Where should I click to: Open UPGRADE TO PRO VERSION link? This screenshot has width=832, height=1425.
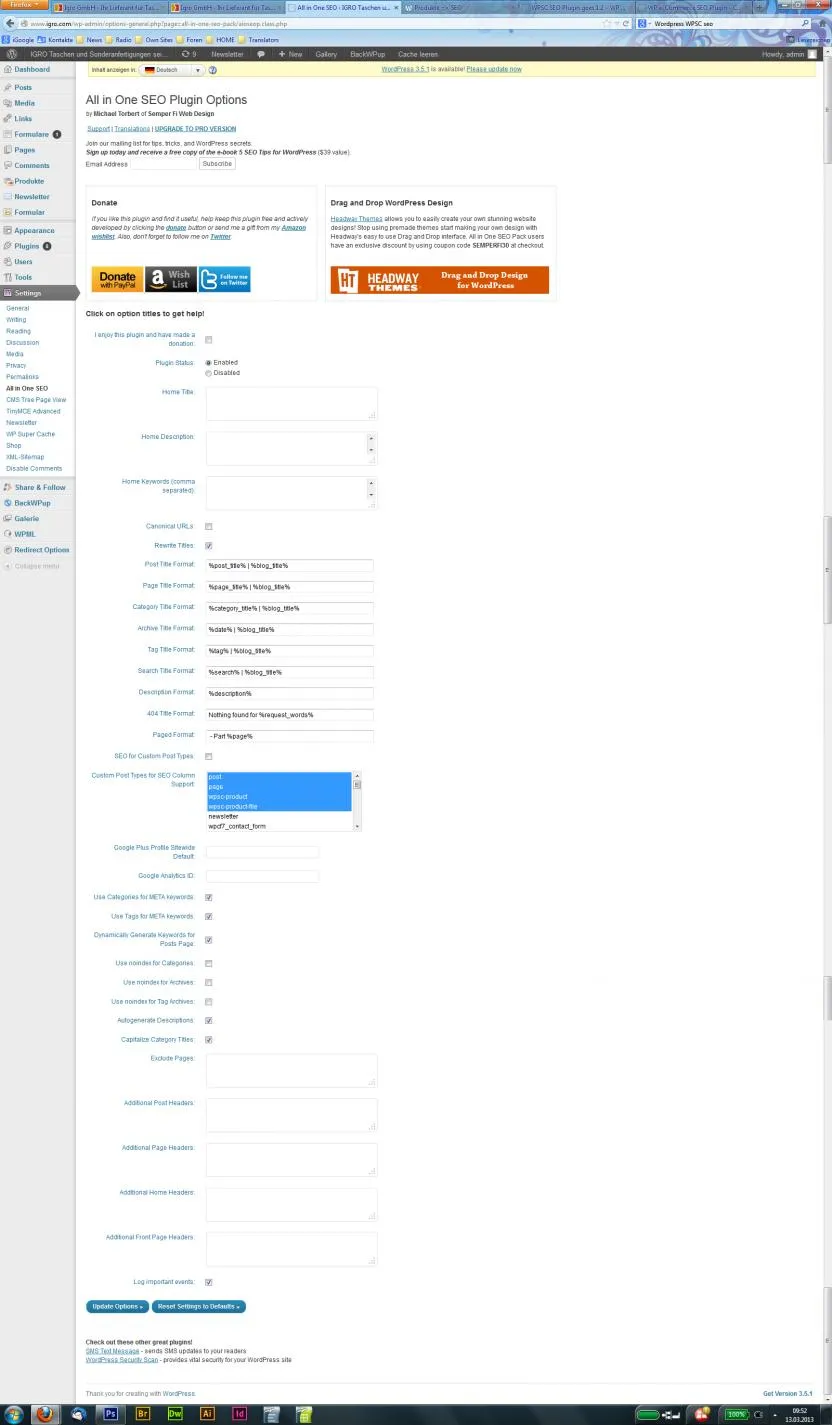(x=195, y=129)
